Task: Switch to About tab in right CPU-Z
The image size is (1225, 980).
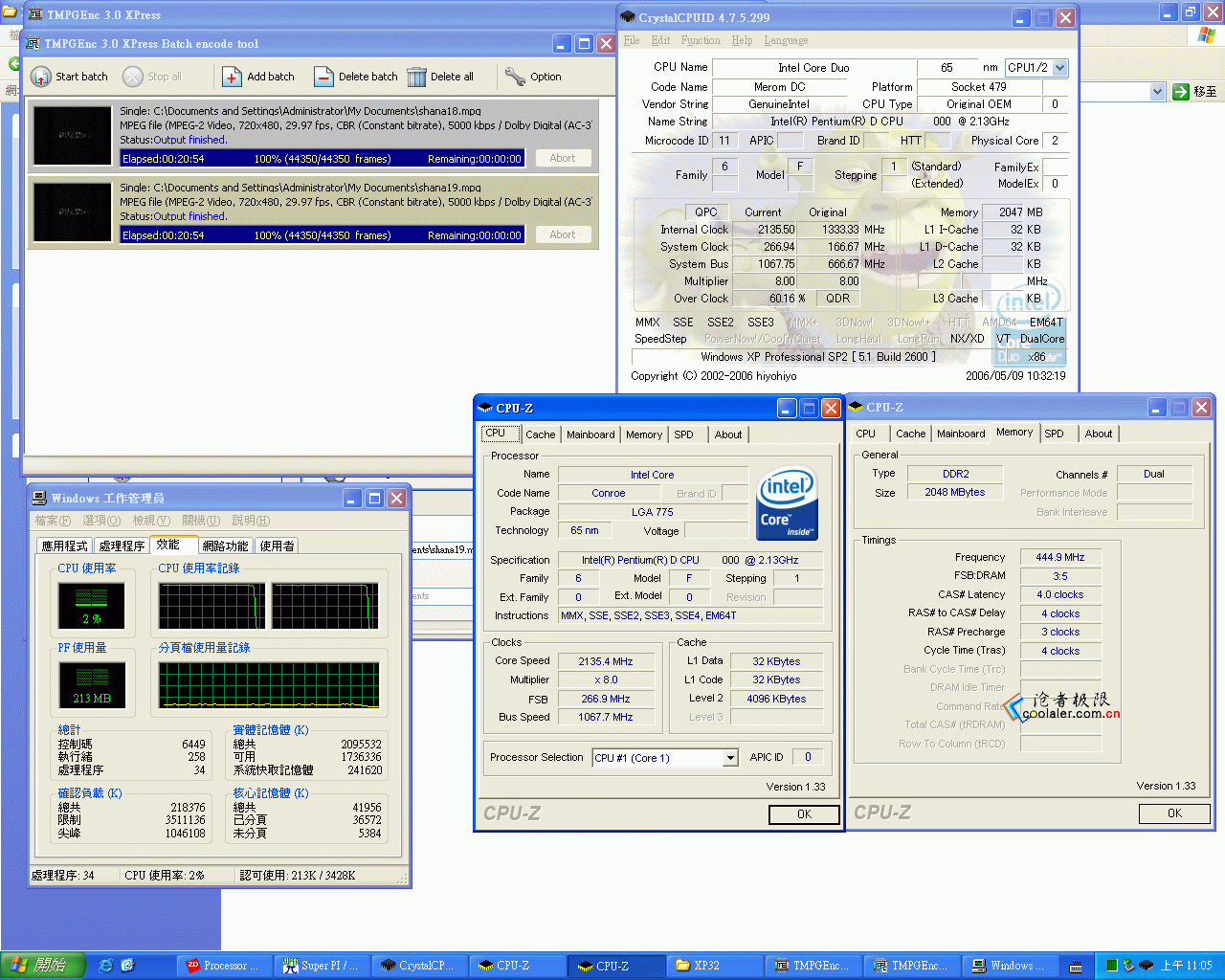Action: tap(1099, 434)
